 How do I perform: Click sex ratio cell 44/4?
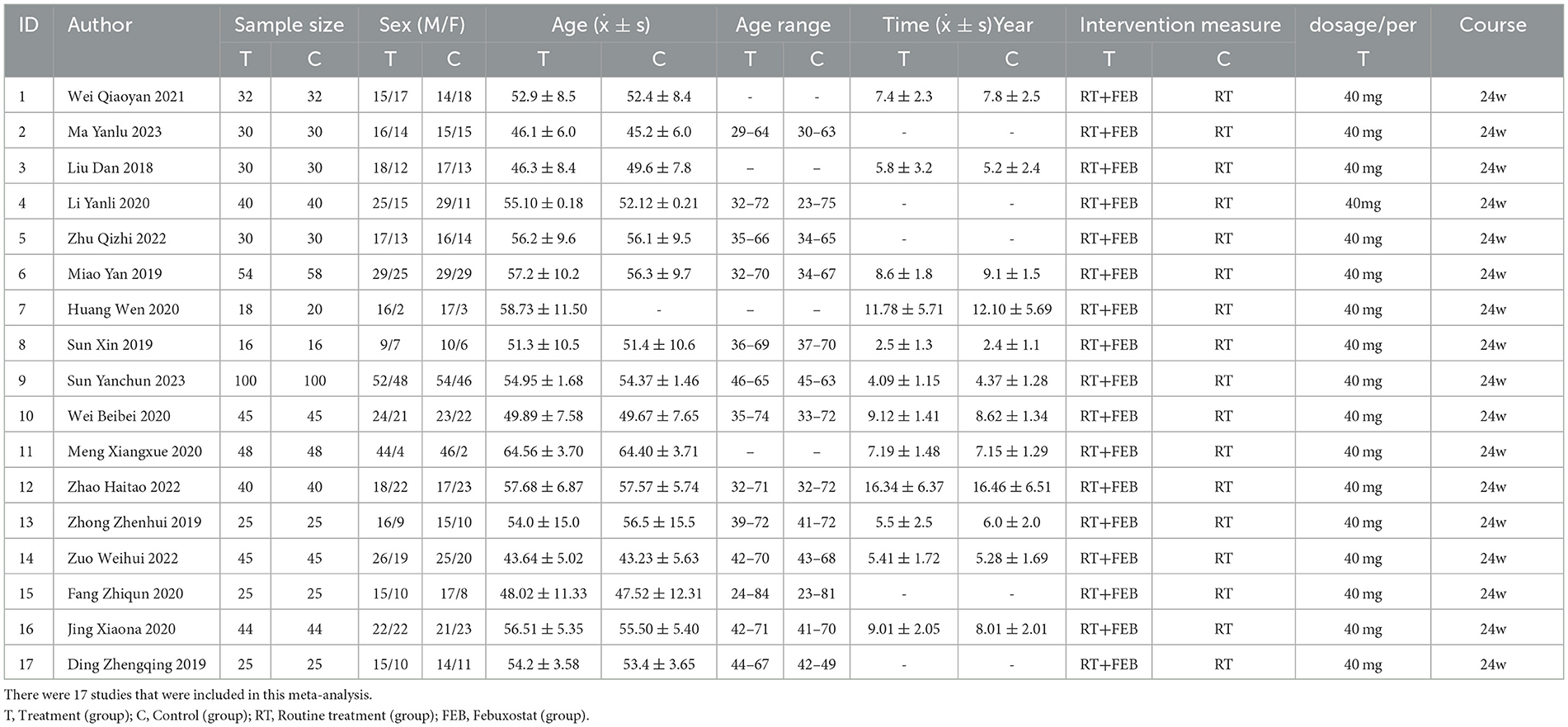point(389,451)
